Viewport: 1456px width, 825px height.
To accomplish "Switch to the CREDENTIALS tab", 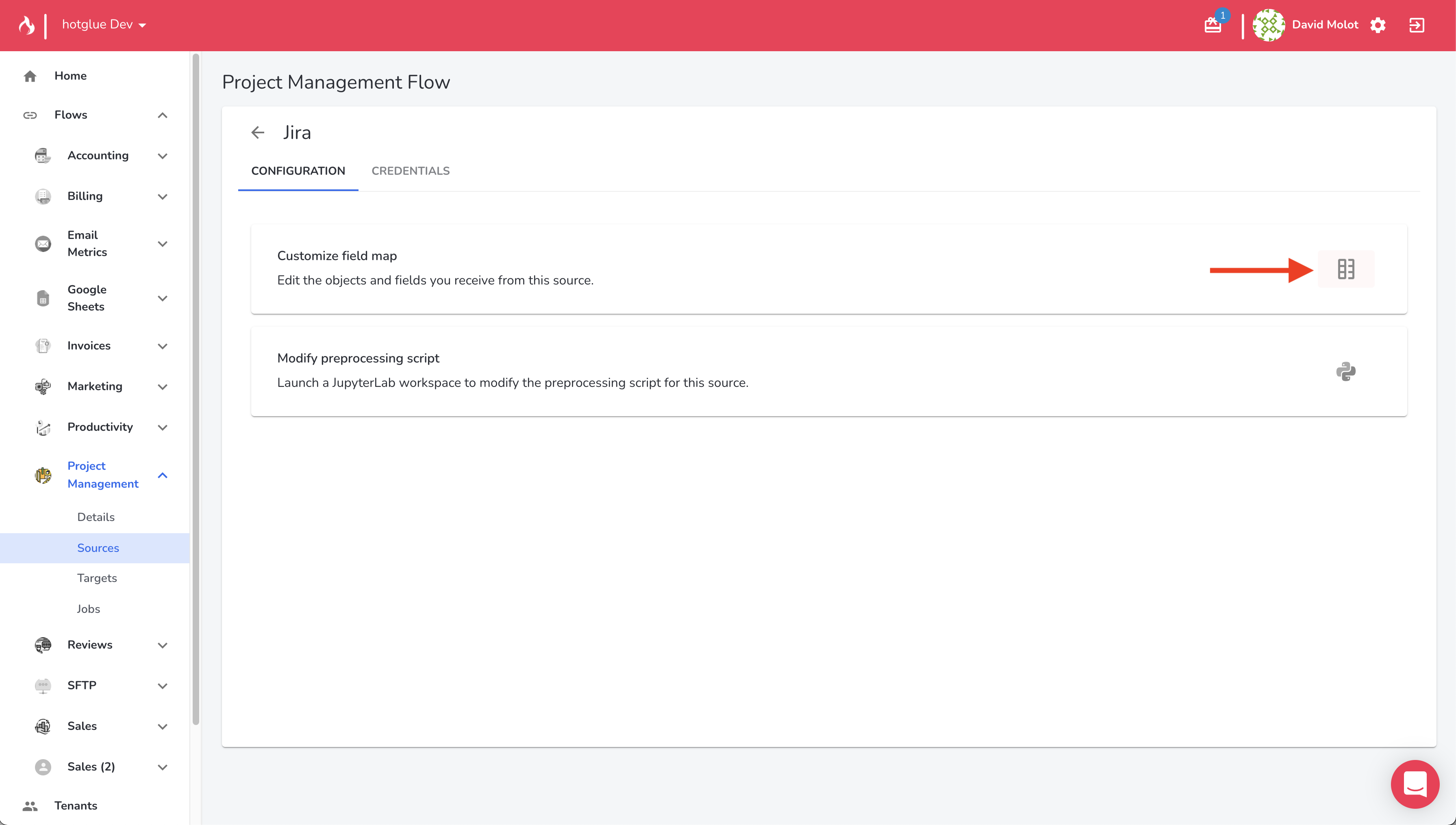I will click(x=410, y=171).
